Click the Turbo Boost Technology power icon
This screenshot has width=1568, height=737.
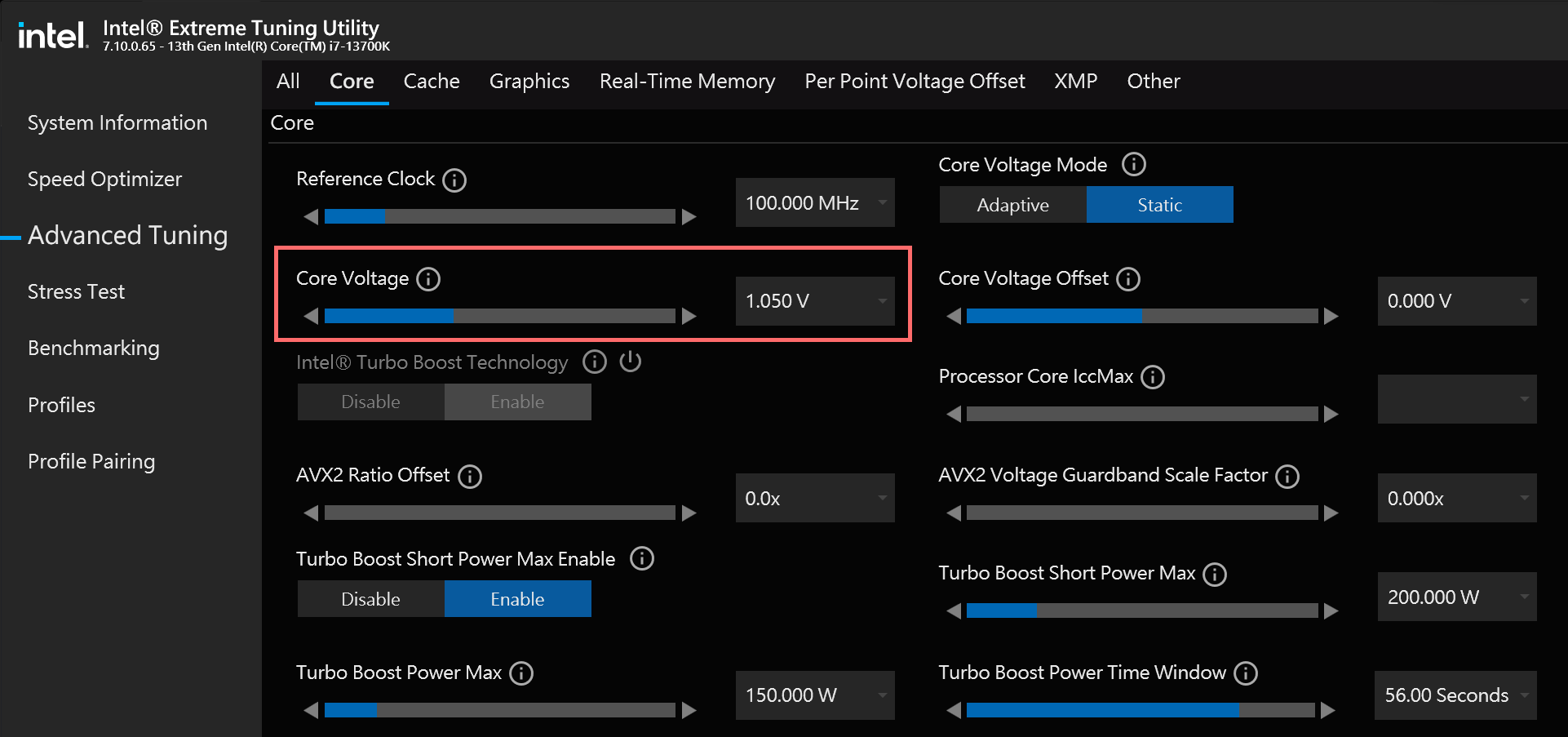coord(631,362)
